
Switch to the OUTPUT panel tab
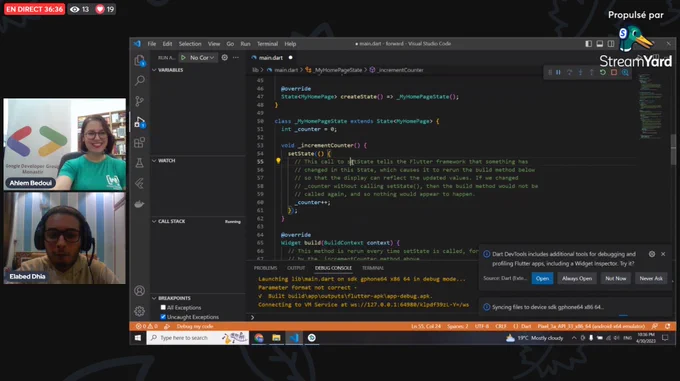pyautogui.click(x=296, y=268)
